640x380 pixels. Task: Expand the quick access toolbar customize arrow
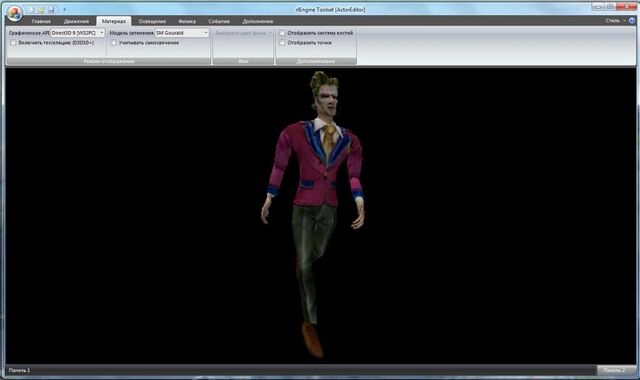(64, 9)
